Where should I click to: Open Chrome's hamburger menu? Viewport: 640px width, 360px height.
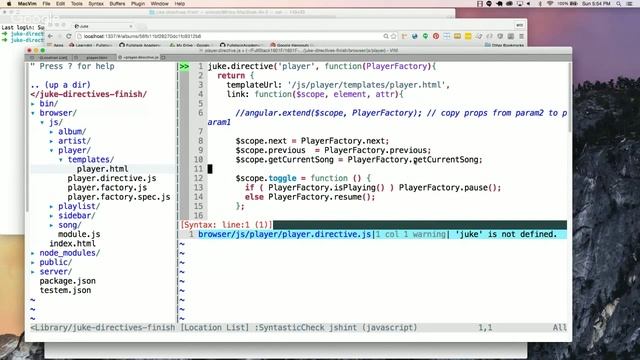tap(521, 36)
